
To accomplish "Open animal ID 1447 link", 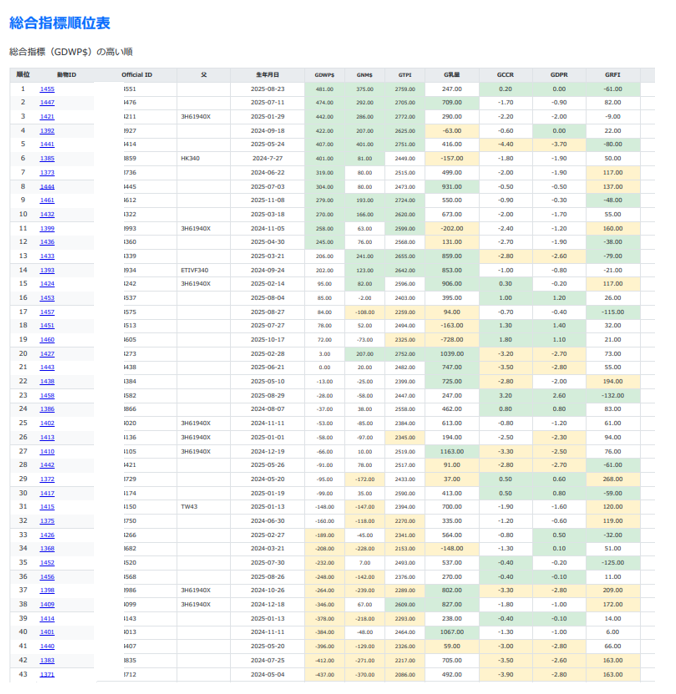I will coord(47,103).
